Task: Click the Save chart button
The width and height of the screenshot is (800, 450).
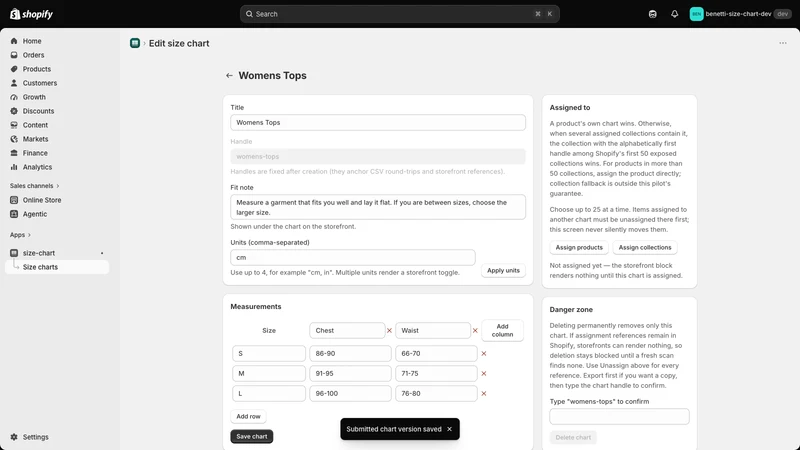Action: pos(252,436)
